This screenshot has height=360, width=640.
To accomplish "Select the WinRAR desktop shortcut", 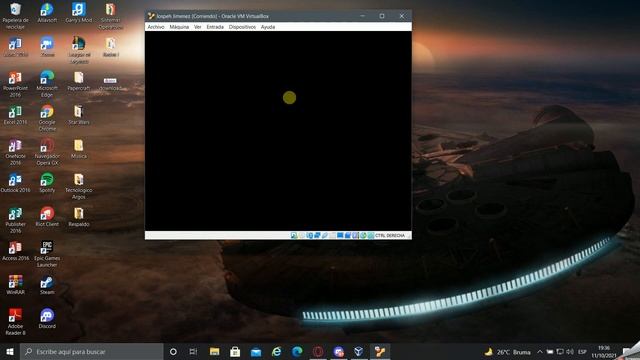I will click(x=15, y=284).
